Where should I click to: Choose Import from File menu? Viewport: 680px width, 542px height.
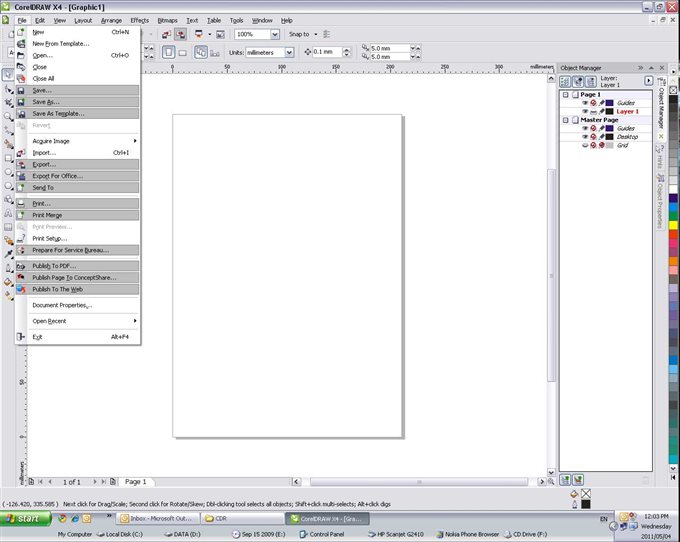coord(78,153)
